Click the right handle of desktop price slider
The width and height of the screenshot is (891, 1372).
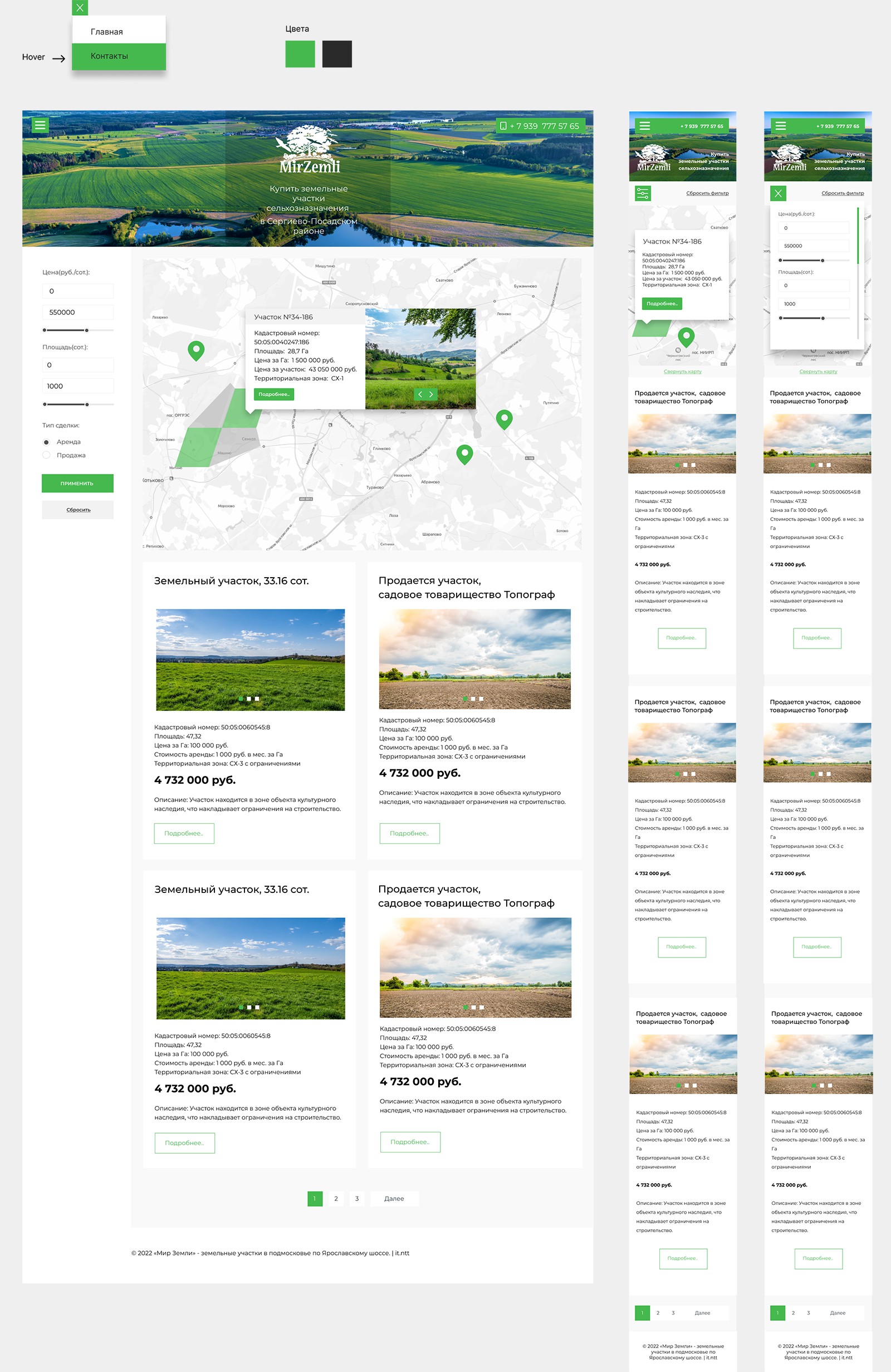click(x=86, y=330)
